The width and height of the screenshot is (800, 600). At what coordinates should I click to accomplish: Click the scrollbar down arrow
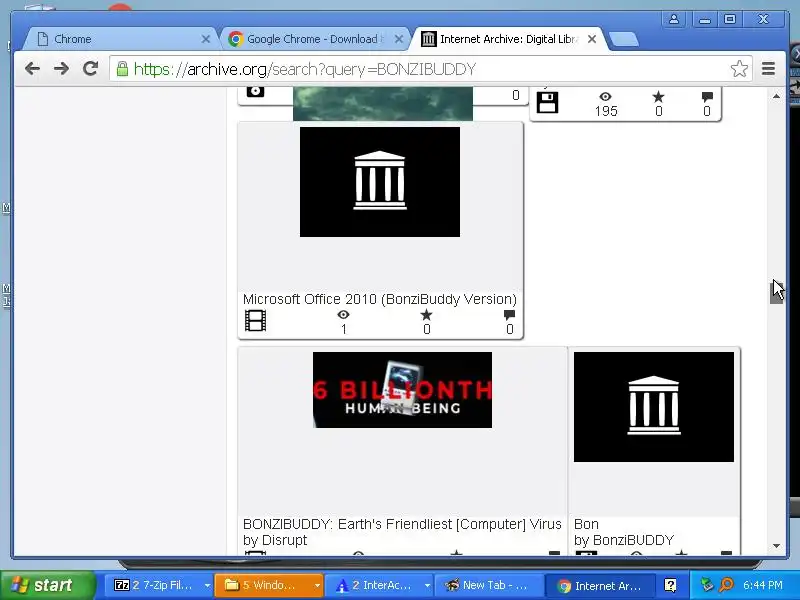pyautogui.click(x=777, y=545)
